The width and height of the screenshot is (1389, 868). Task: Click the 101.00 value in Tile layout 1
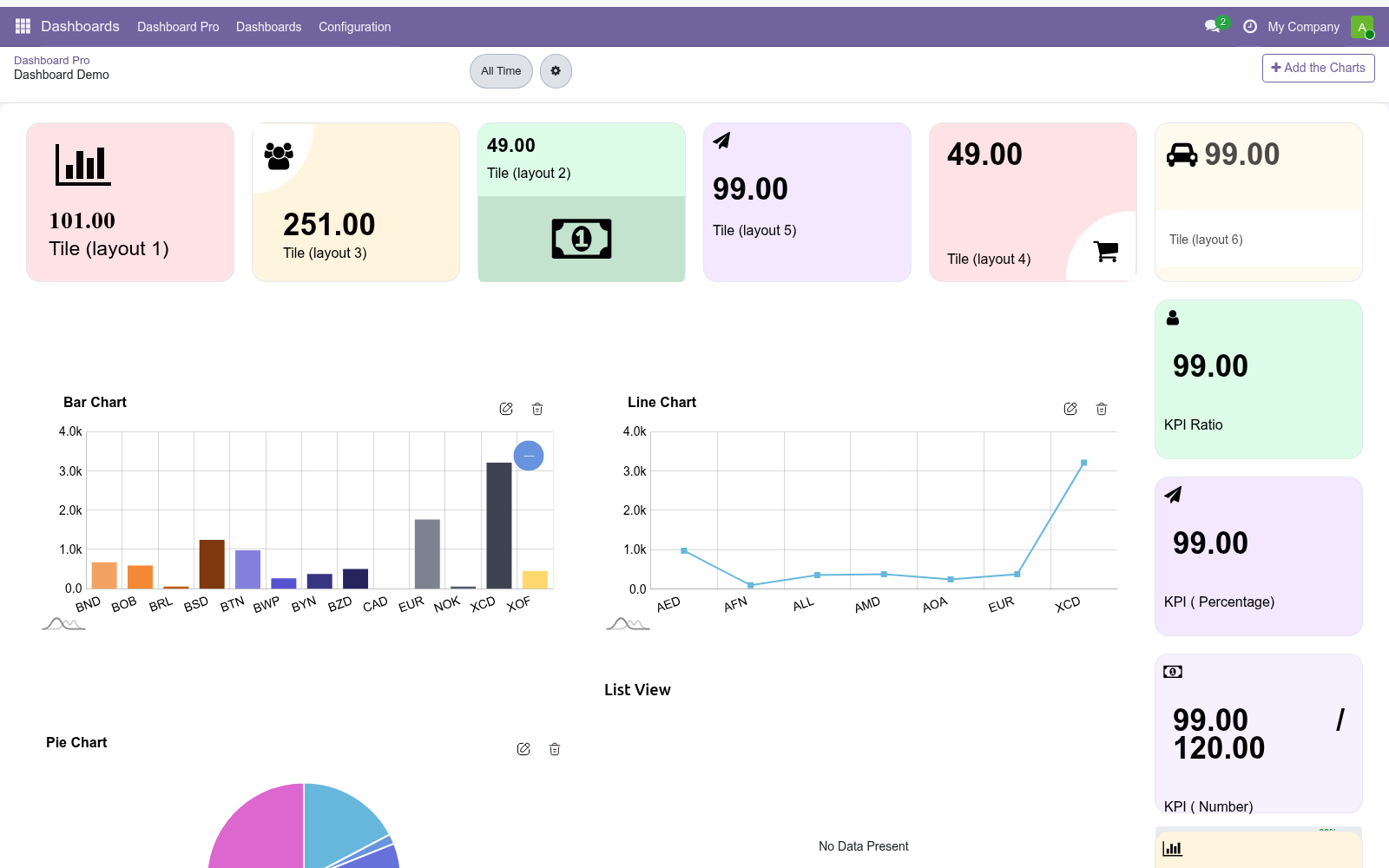coord(82,220)
